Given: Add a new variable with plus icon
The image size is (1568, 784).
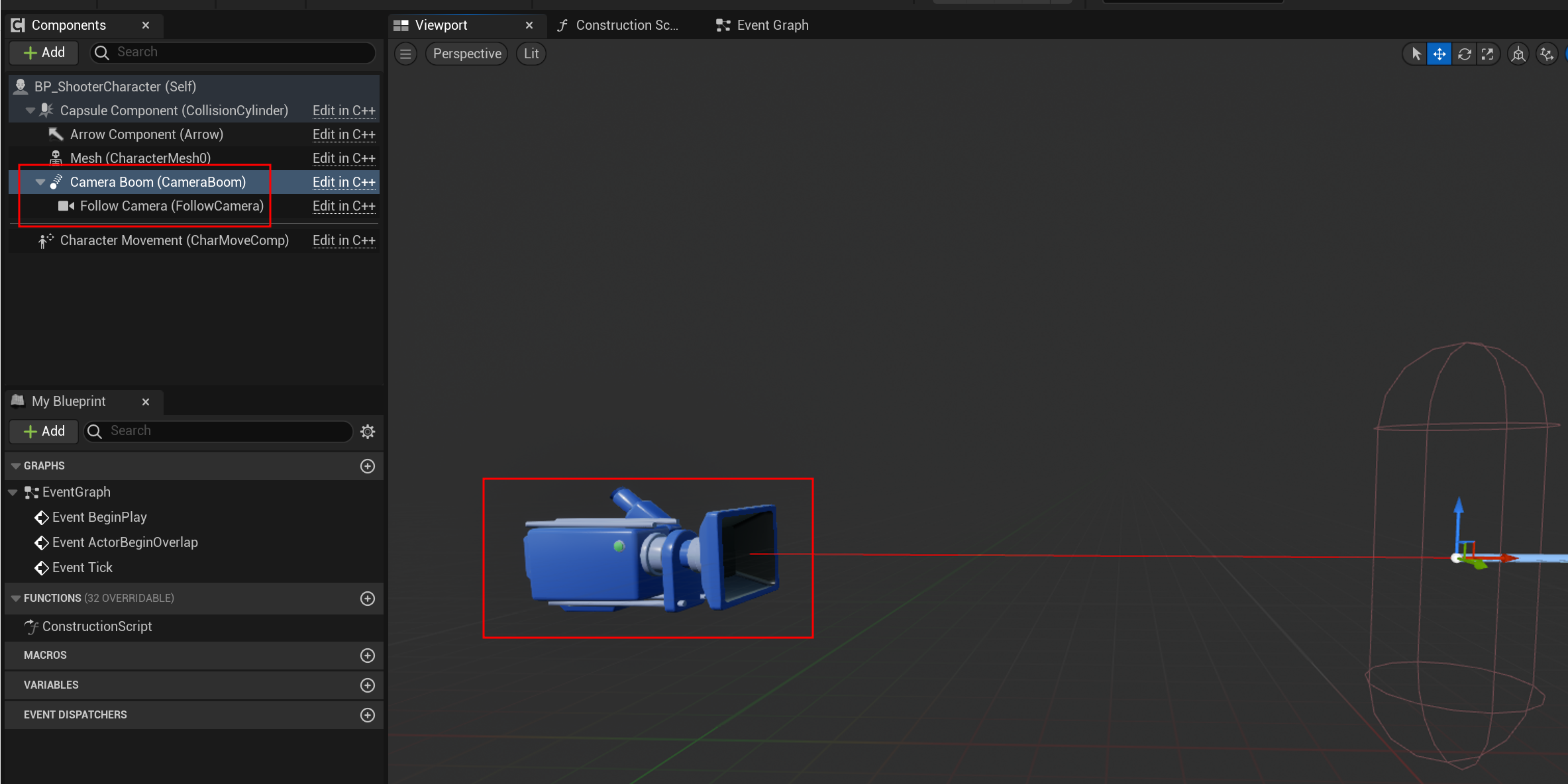Looking at the screenshot, I should coord(368,685).
